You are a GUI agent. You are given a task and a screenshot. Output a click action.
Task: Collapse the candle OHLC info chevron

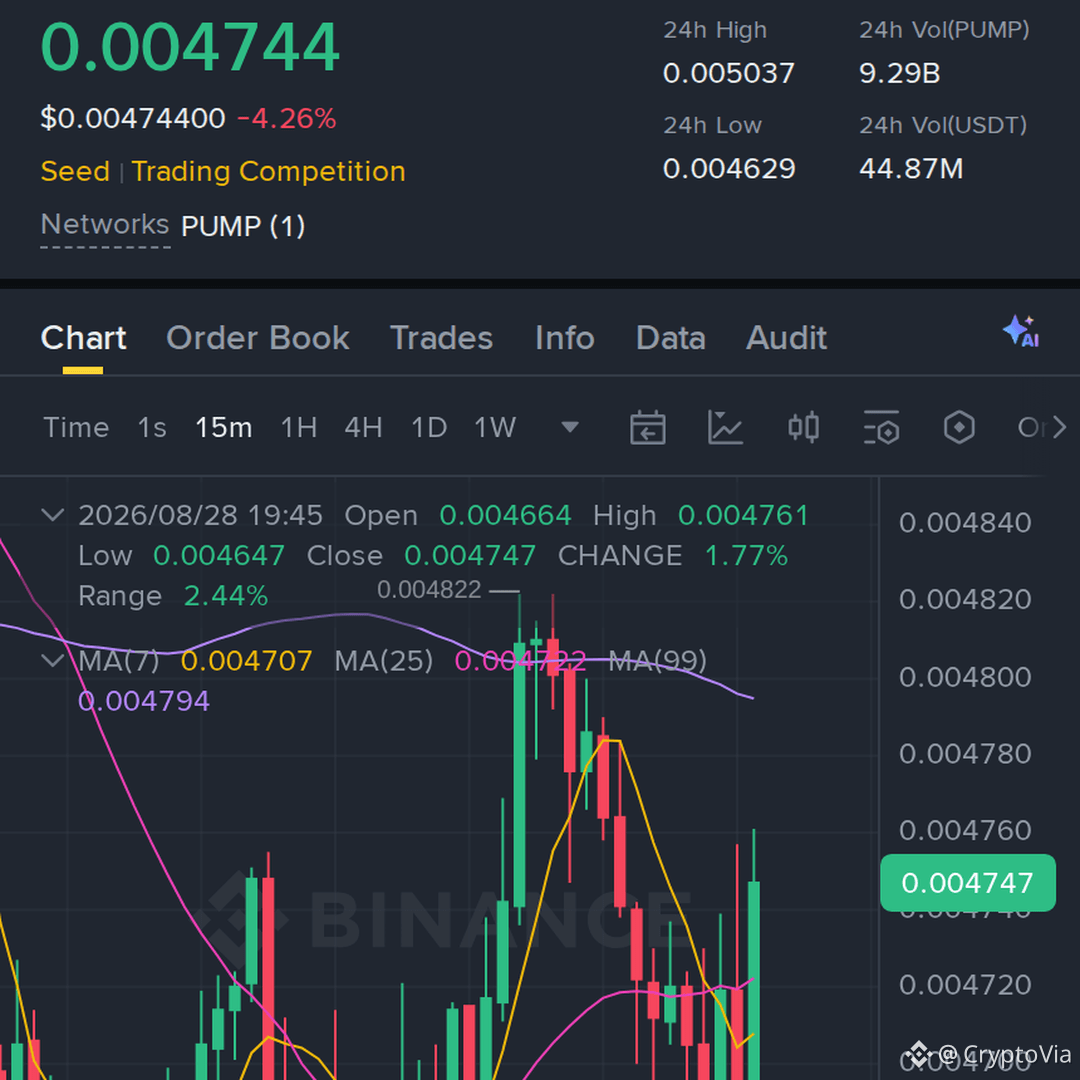tap(53, 515)
